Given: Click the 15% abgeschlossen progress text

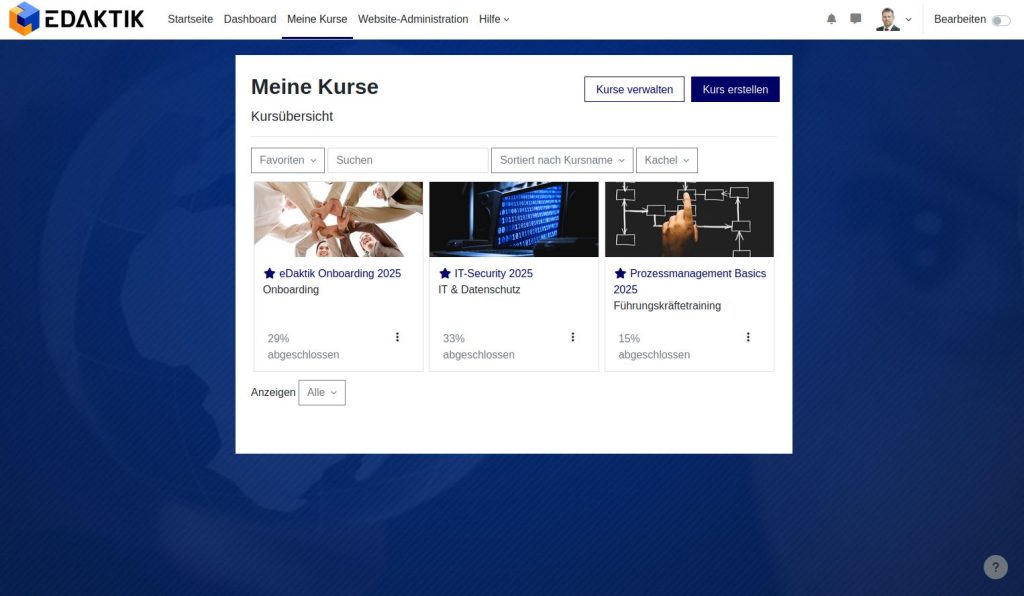Looking at the screenshot, I should [x=654, y=347].
